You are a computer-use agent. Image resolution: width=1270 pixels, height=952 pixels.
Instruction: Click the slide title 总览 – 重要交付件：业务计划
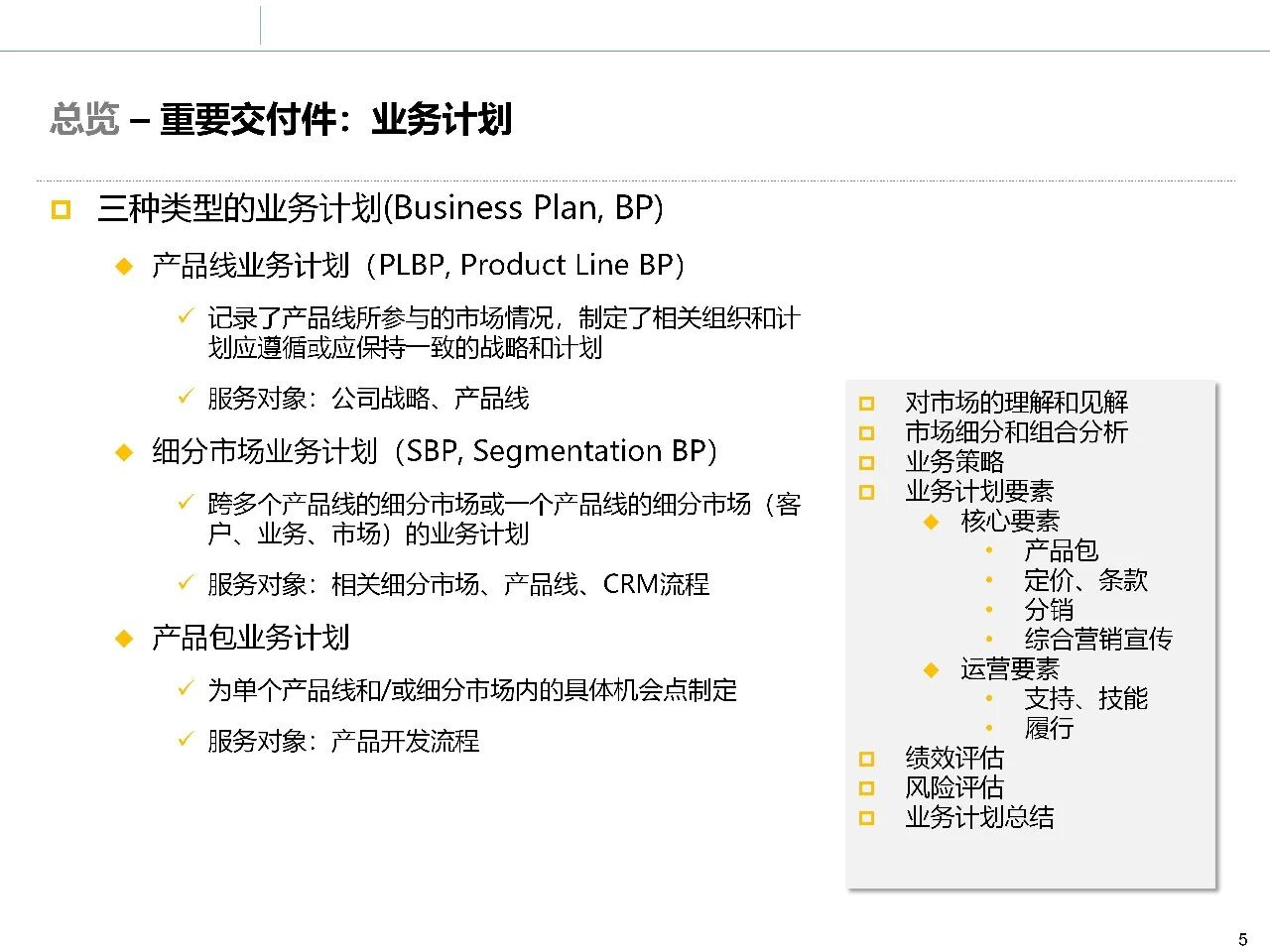(x=281, y=120)
